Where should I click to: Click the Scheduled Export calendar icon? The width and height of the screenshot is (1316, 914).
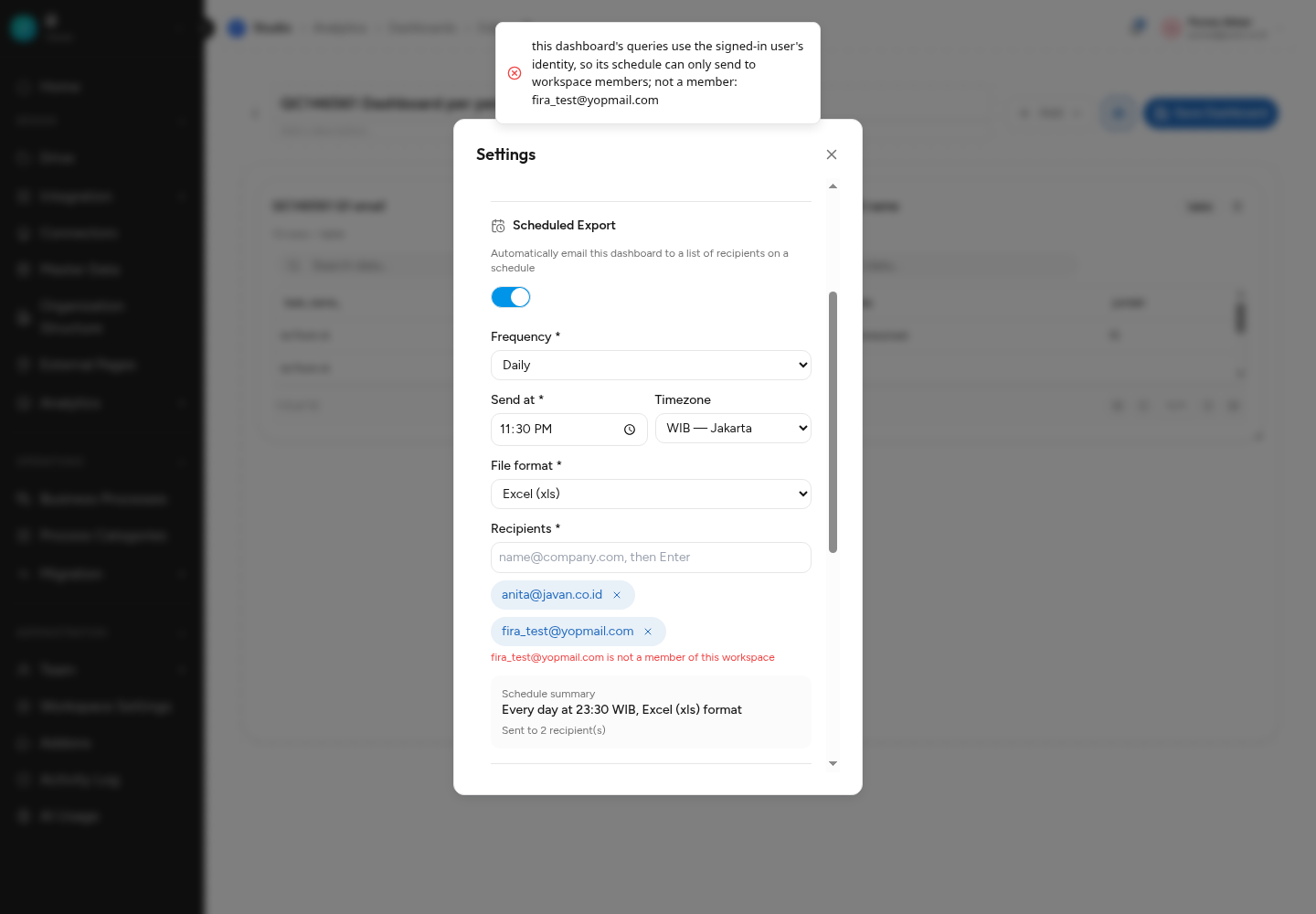[498, 226]
